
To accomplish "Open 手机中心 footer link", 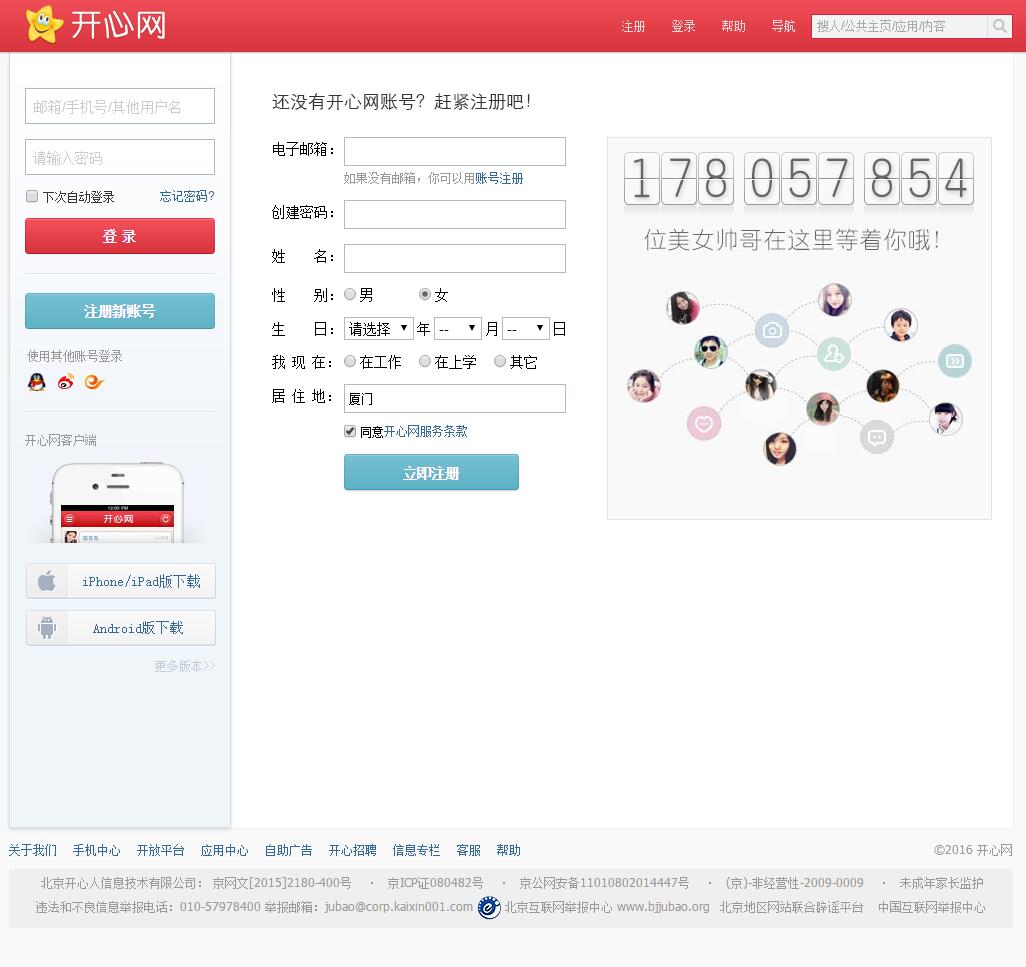I will click(x=96, y=850).
